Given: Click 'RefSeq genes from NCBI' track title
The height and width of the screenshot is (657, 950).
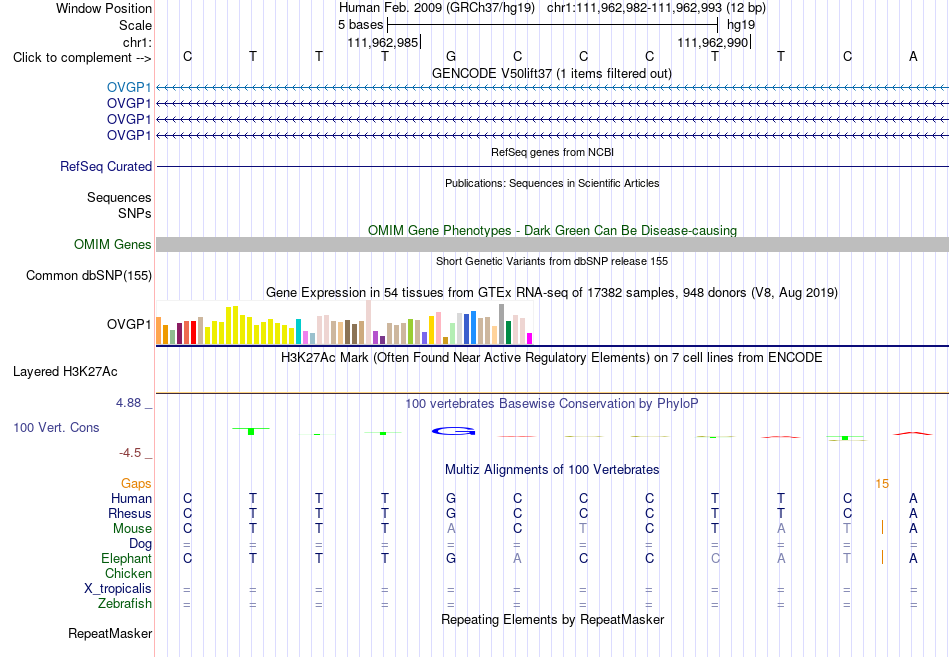Looking at the screenshot, I should [x=552, y=152].
